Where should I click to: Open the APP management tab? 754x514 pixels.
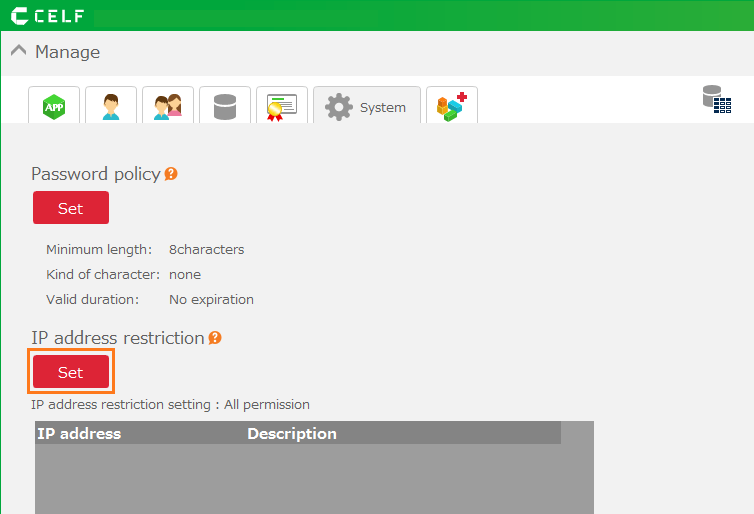click(x=54, y=106)
